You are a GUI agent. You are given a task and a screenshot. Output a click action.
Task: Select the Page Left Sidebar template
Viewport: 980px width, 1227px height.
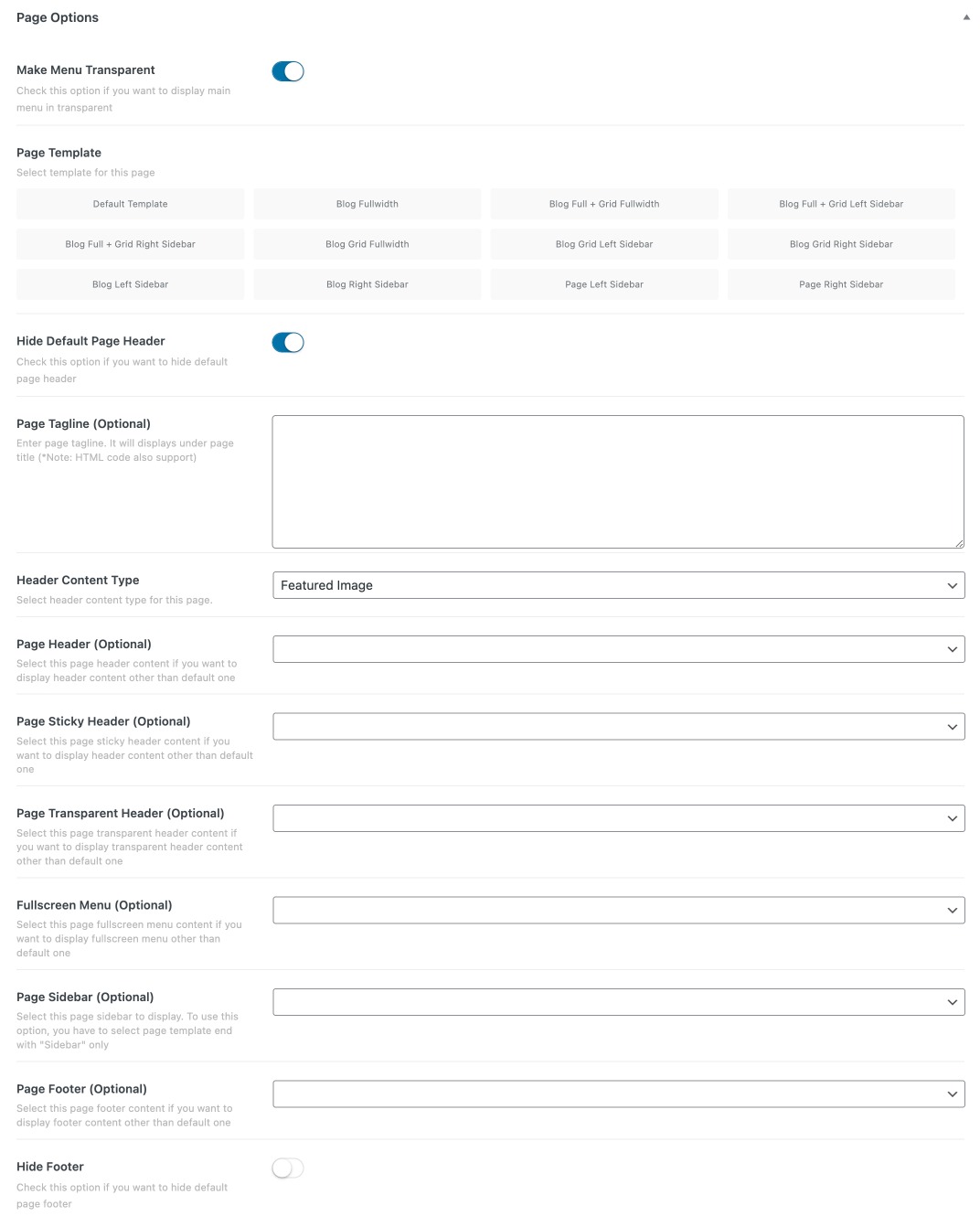coord(604,283)
